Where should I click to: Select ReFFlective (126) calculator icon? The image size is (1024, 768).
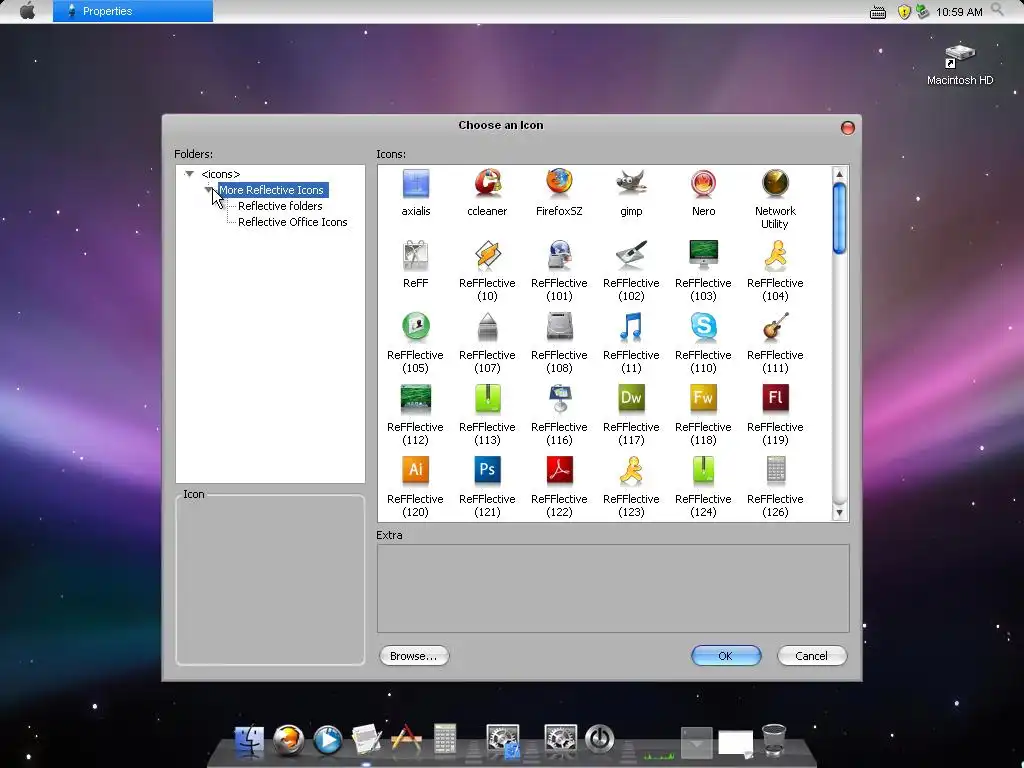pos(775,471)
